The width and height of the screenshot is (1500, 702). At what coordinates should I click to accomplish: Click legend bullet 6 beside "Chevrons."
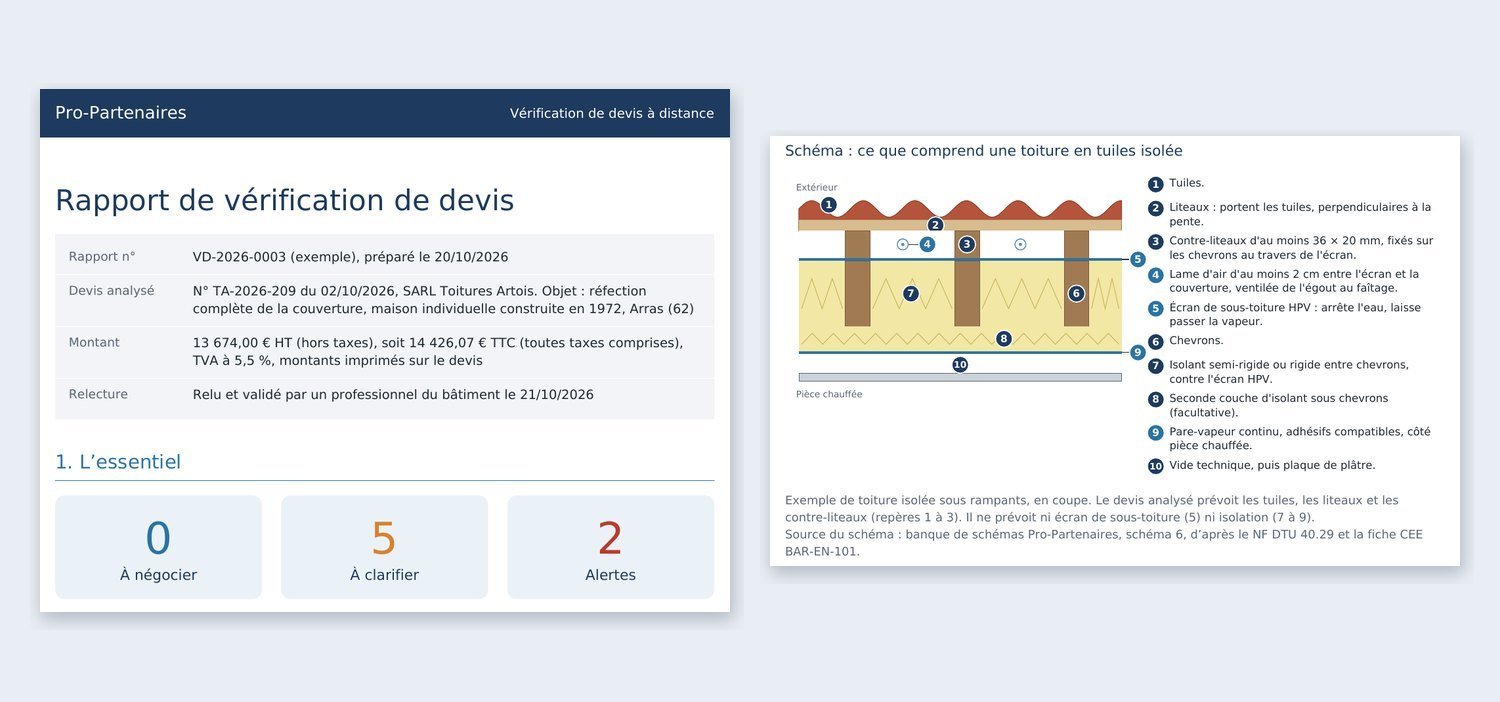click(1155, 341)
